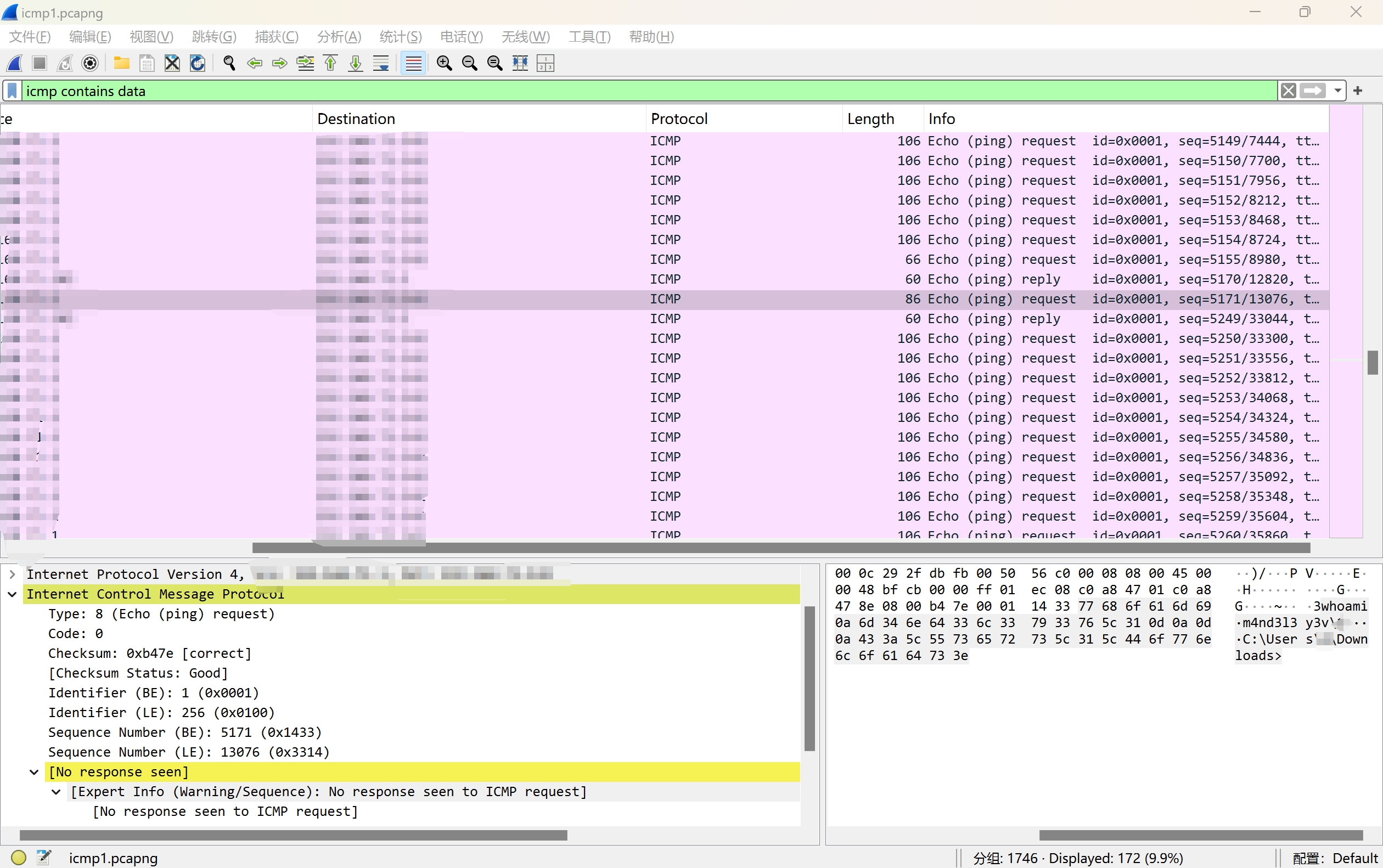Sort by the Destination column header
Viewport: 1383px width, 868px height.
click(479, 119)
